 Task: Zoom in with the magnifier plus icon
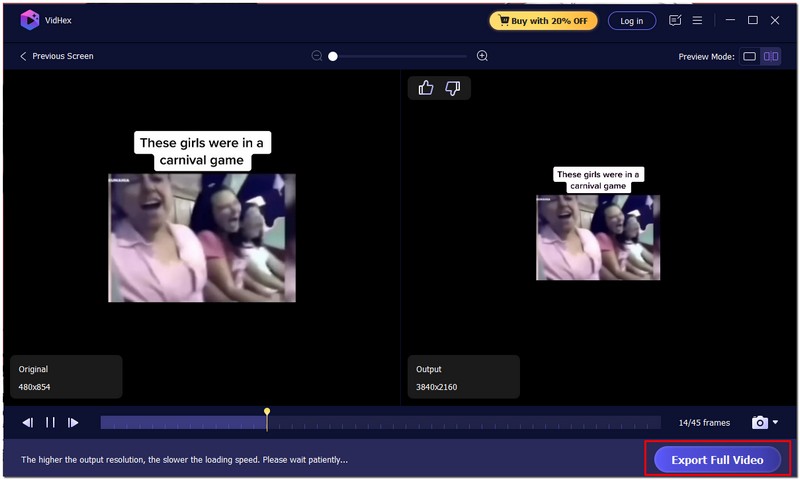482,56
